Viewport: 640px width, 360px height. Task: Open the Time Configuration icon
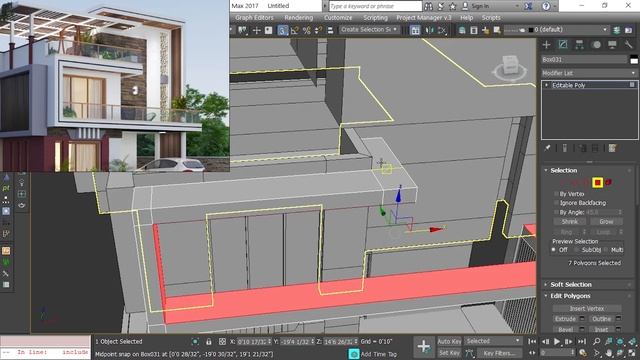point(583,353)
